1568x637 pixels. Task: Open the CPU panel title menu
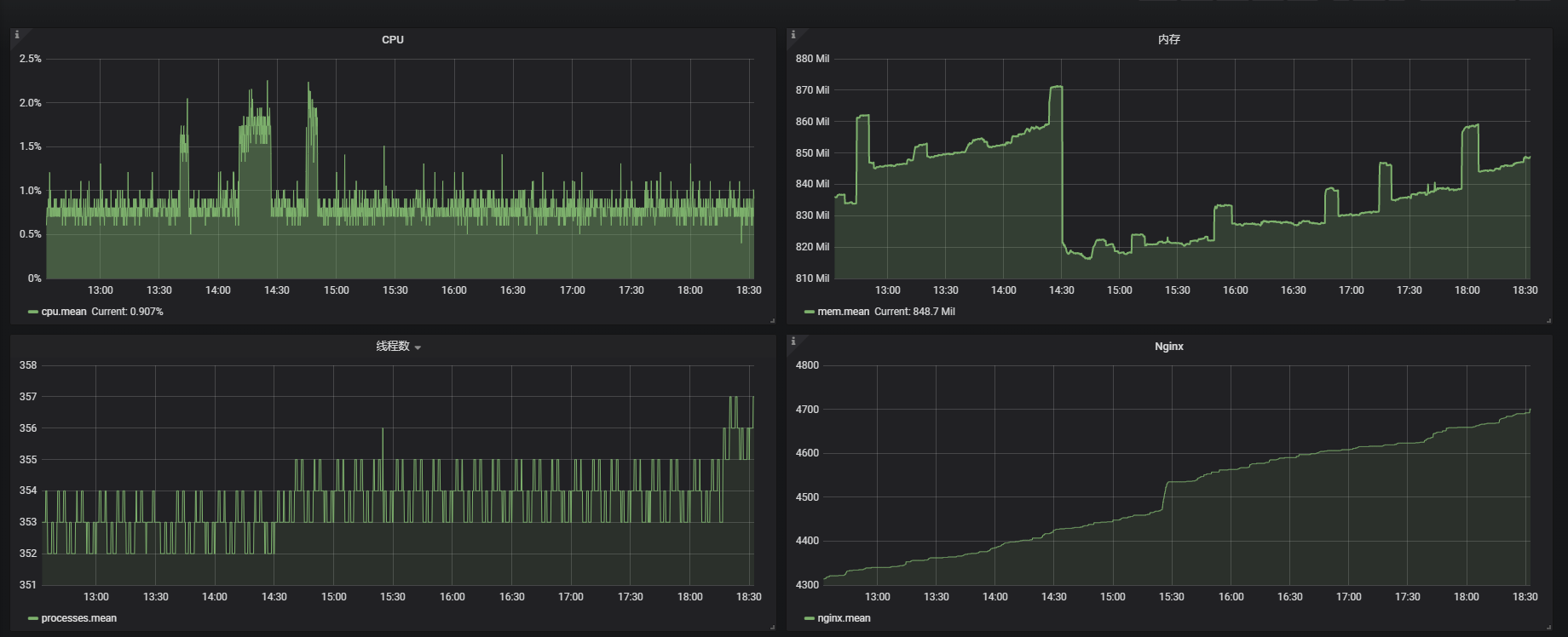pos(393,40)
